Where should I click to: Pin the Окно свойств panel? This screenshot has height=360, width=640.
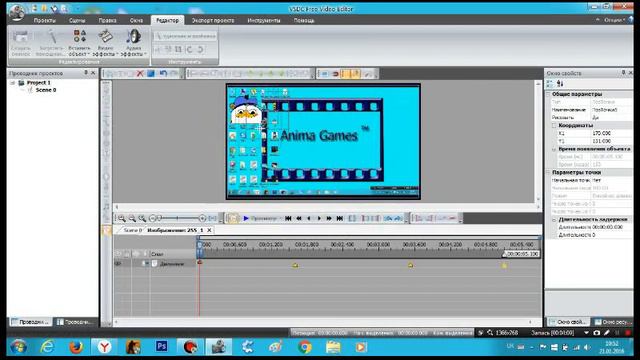(x=623, y=73)
